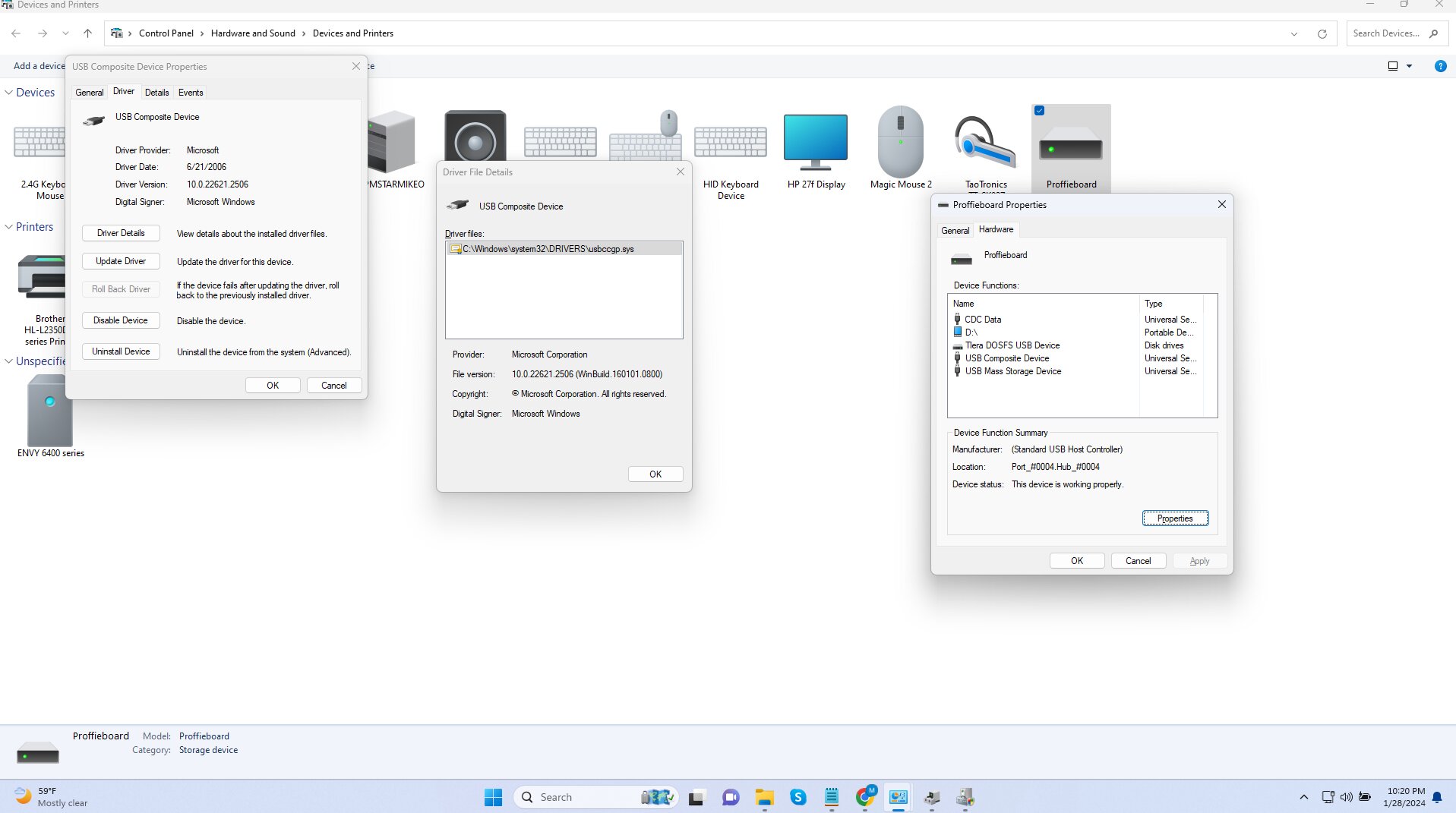The height and width of the screenshot is (813, 1456).
Task: Select the 2.4G Keyboard Mouse device icon
Action: point(39,142)
